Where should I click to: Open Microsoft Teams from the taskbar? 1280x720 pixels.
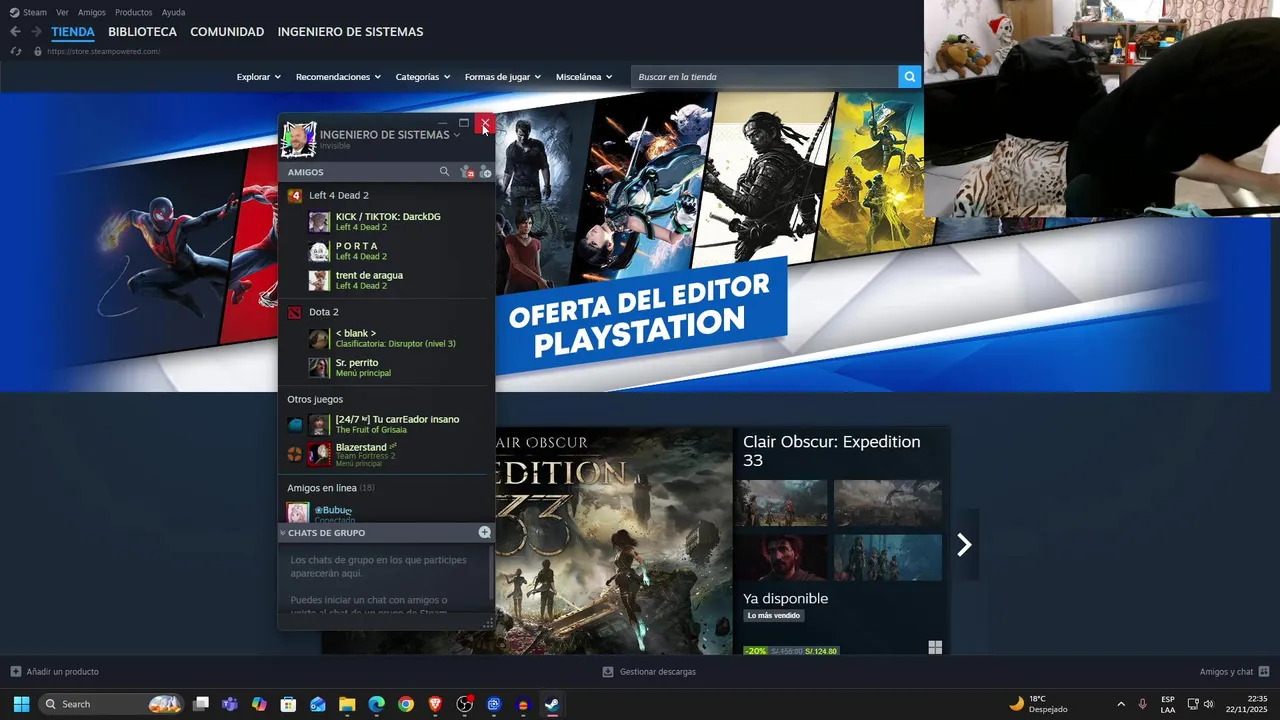click(230, 704)
